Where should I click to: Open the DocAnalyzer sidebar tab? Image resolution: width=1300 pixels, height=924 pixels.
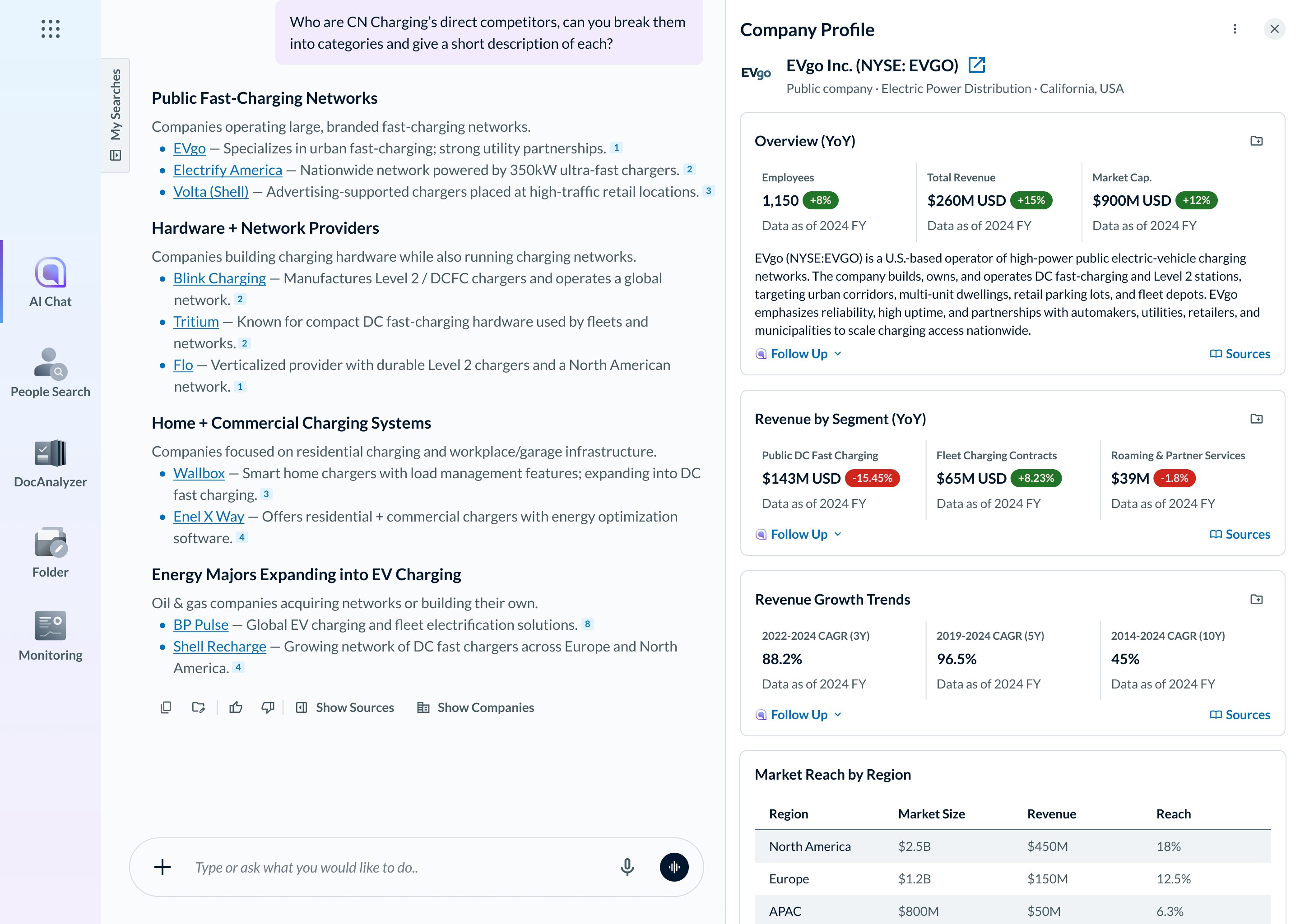click(50, 463)
